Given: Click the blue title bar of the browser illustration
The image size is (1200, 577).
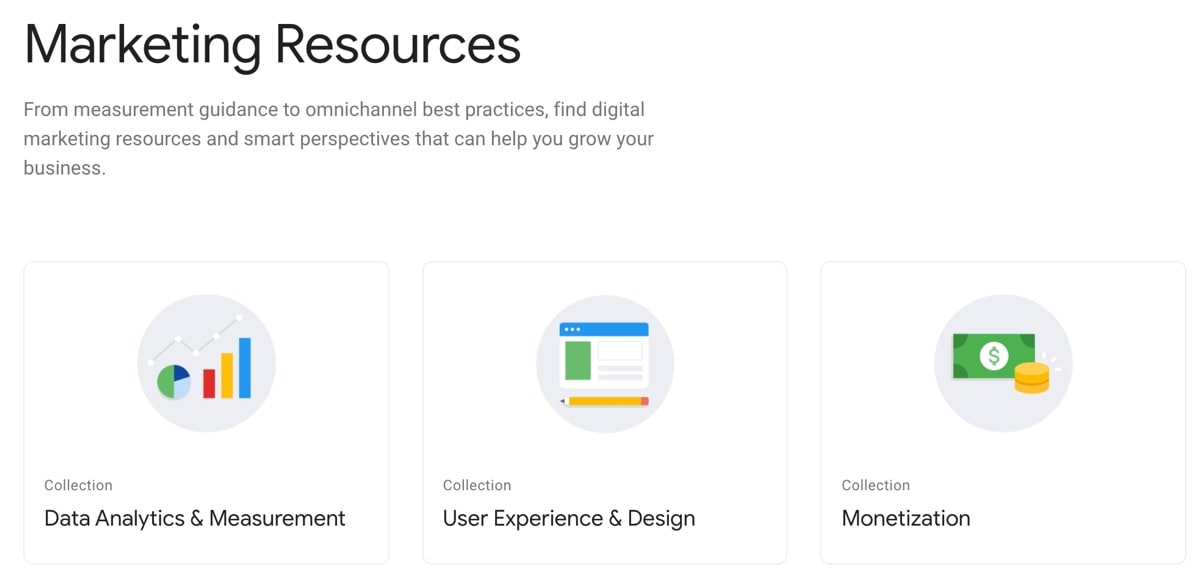Looking at the screenshot, I should pyautogui.click(x=605, y=329).
